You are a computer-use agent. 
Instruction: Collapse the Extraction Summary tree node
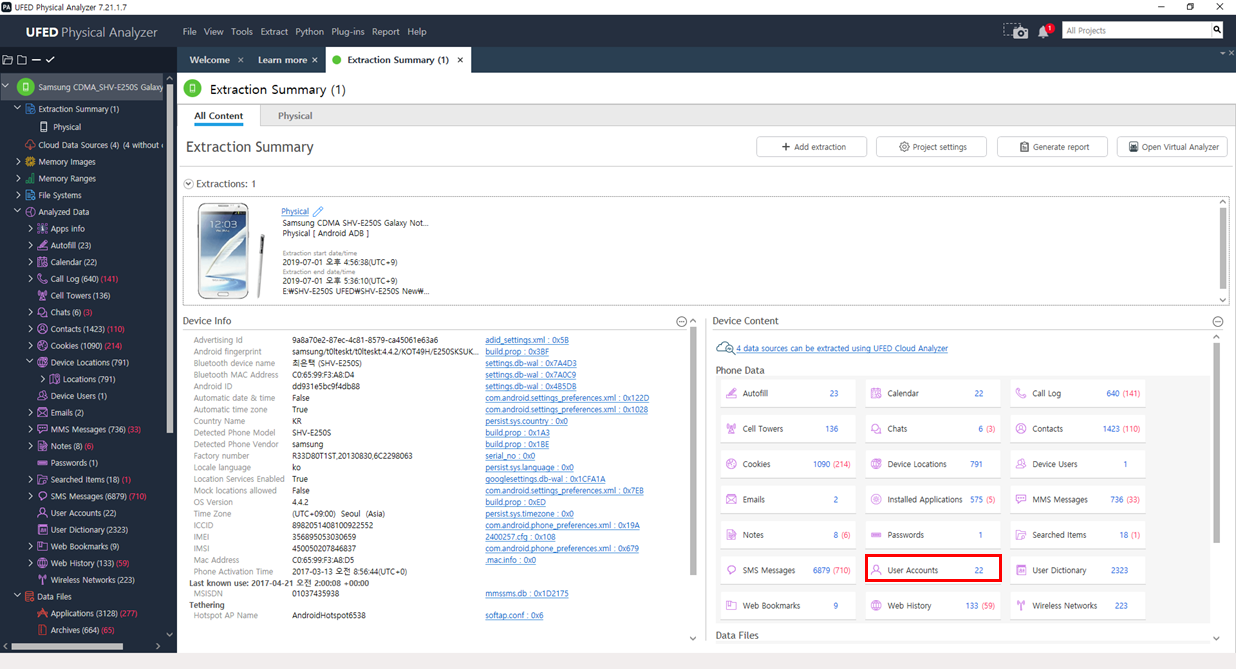click(18, 109)
